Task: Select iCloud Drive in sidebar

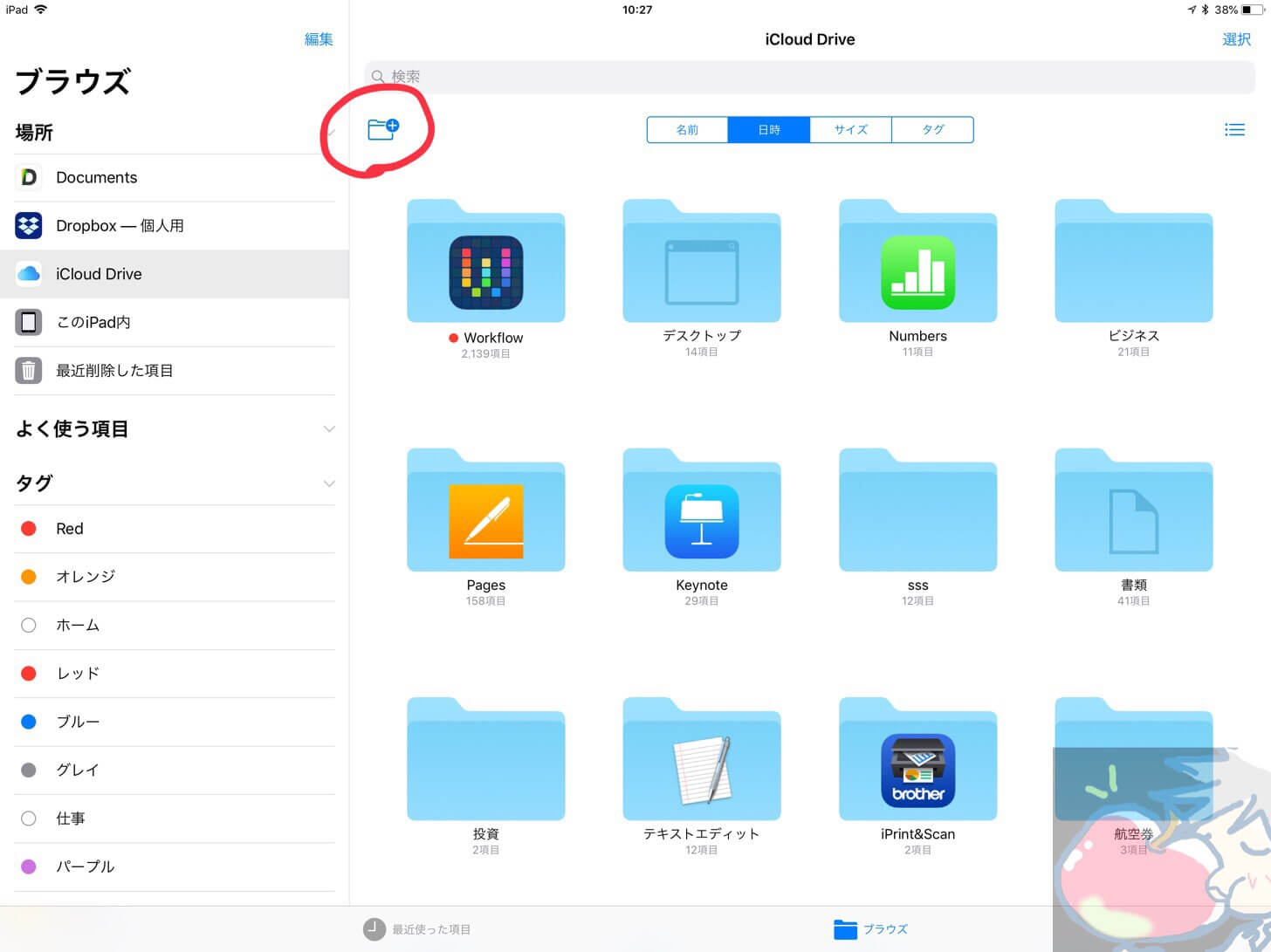Action: click(x=175, y=274)
